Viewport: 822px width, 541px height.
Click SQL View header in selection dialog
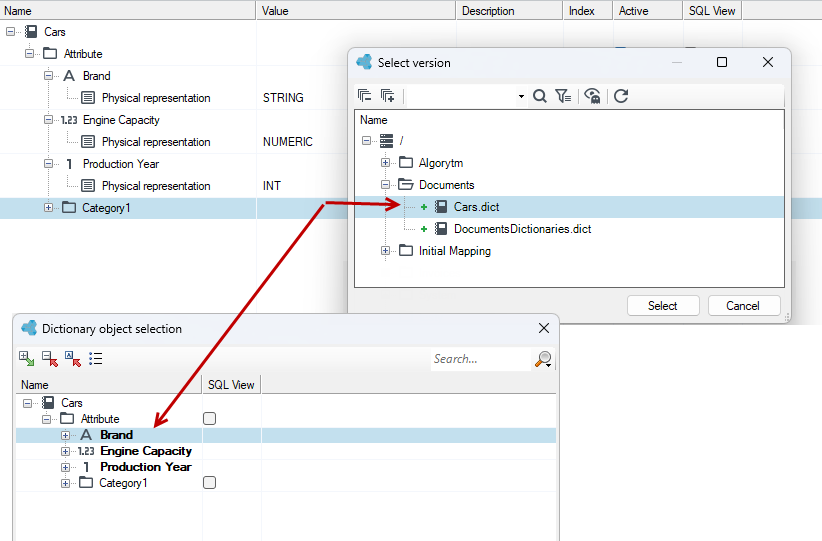tap(231, 385)
